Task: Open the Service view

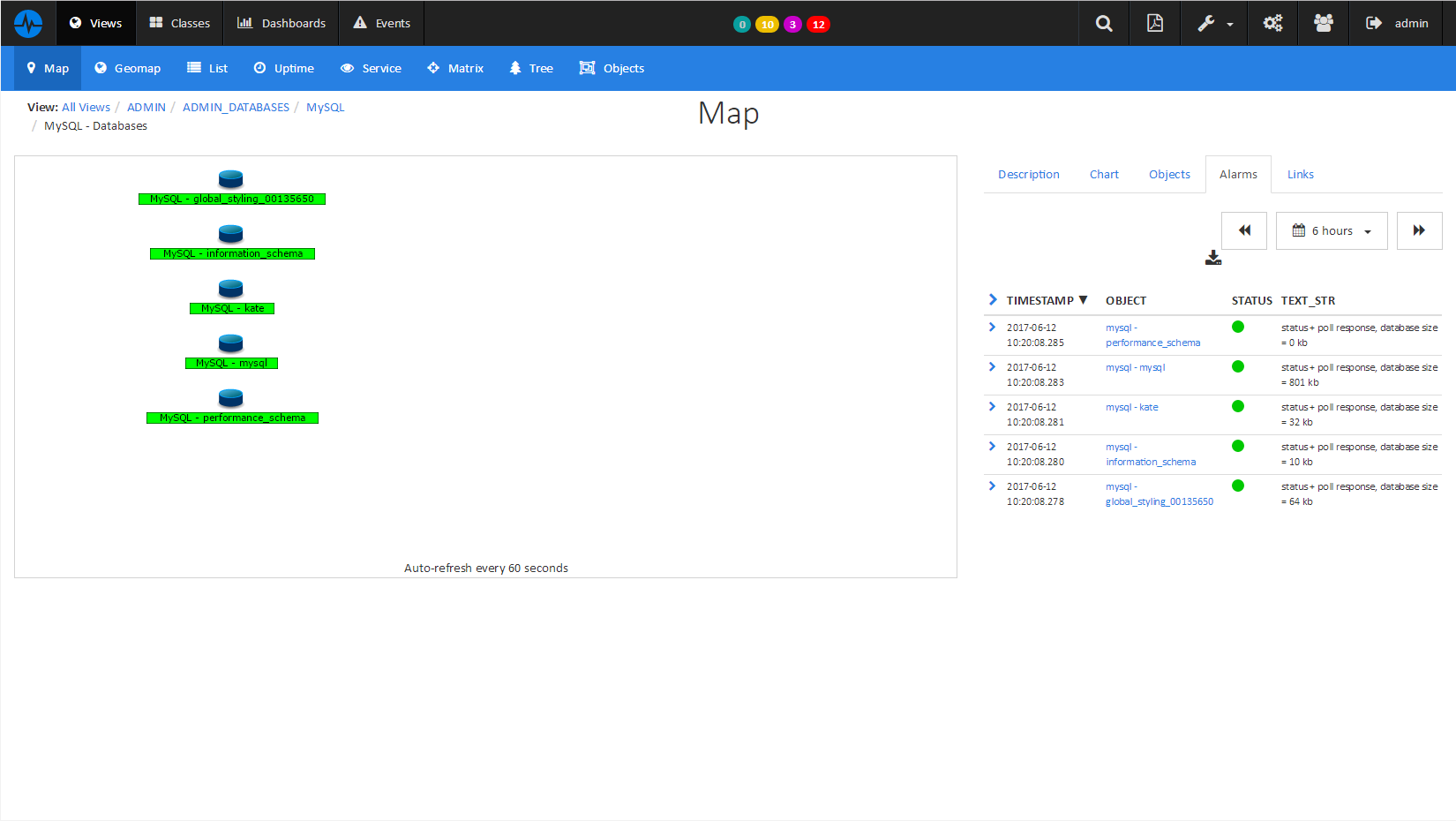Action: tap(371, 68)
